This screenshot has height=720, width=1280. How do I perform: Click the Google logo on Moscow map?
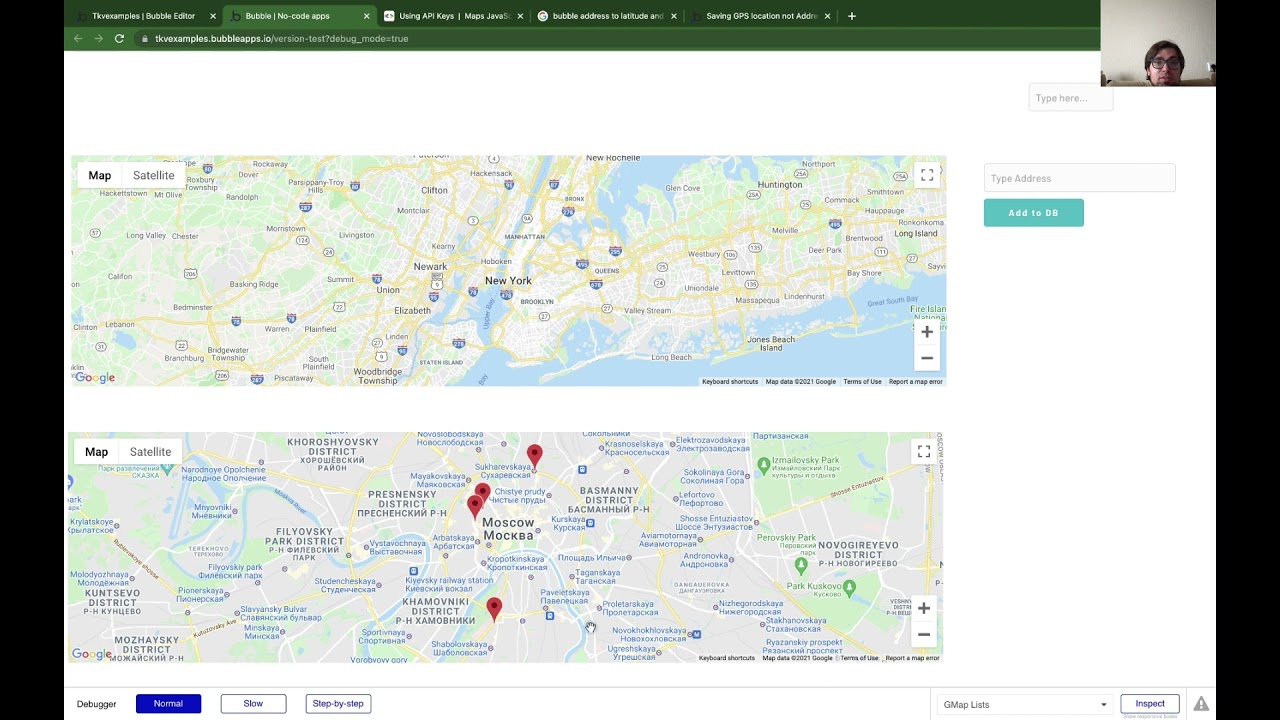tap(92, 654)
